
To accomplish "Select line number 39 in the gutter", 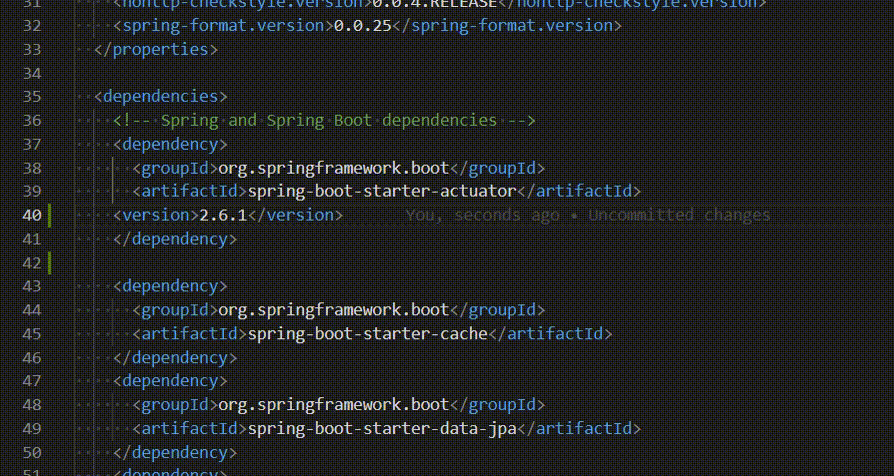I will pyautogui.click(x=32, y=191).
